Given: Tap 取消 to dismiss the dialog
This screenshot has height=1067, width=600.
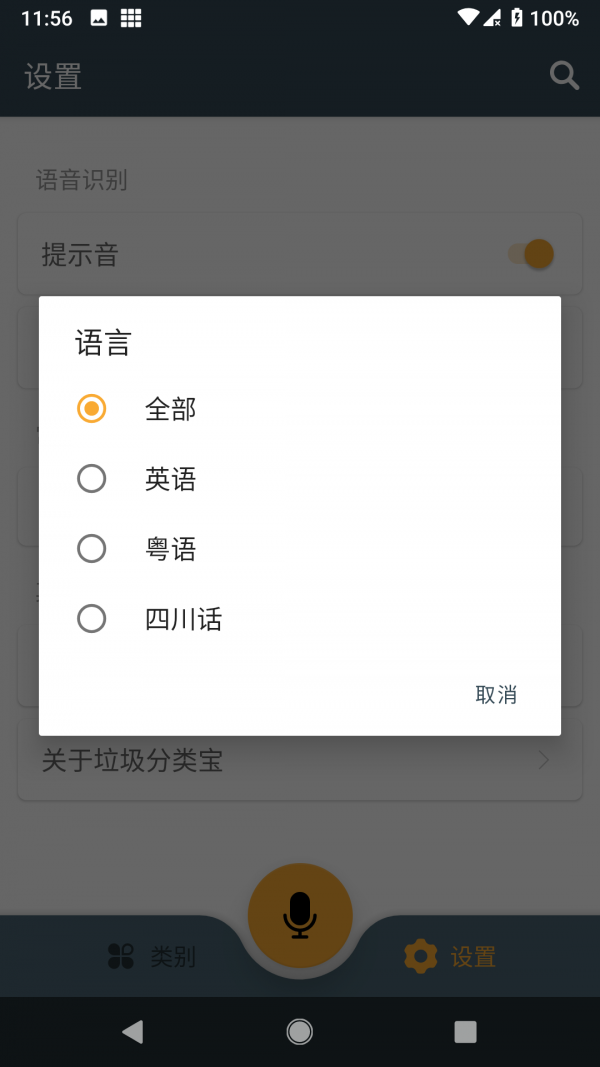Looking at the screenshot, I should coord(496,695).
